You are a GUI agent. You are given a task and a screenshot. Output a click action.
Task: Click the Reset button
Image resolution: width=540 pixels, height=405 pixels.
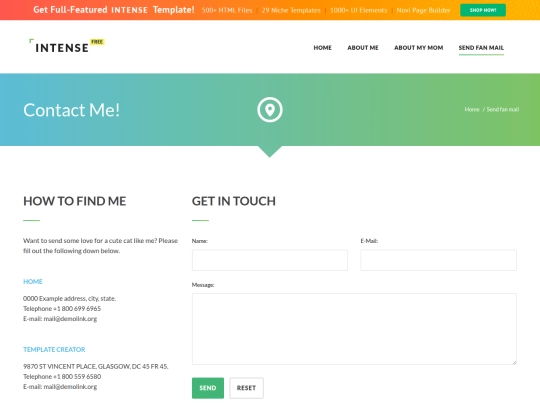(x=246, y=388)
